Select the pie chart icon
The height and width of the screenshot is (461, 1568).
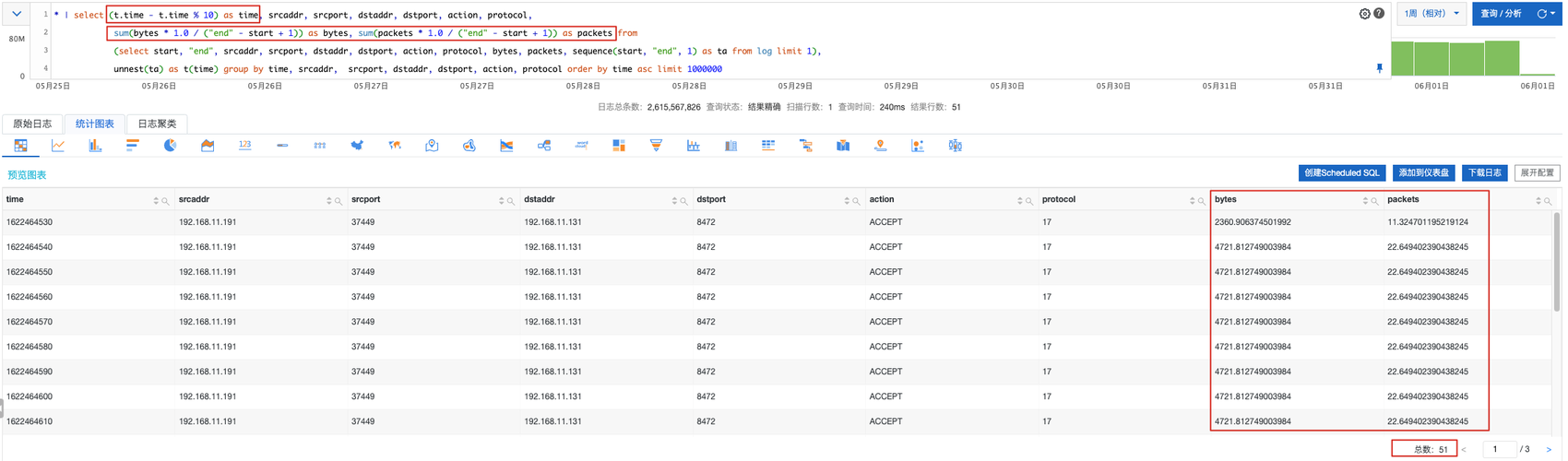(x=170, y=146)
